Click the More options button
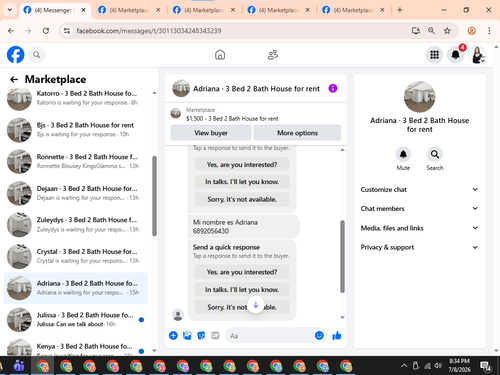 click(x=297, y=133)
